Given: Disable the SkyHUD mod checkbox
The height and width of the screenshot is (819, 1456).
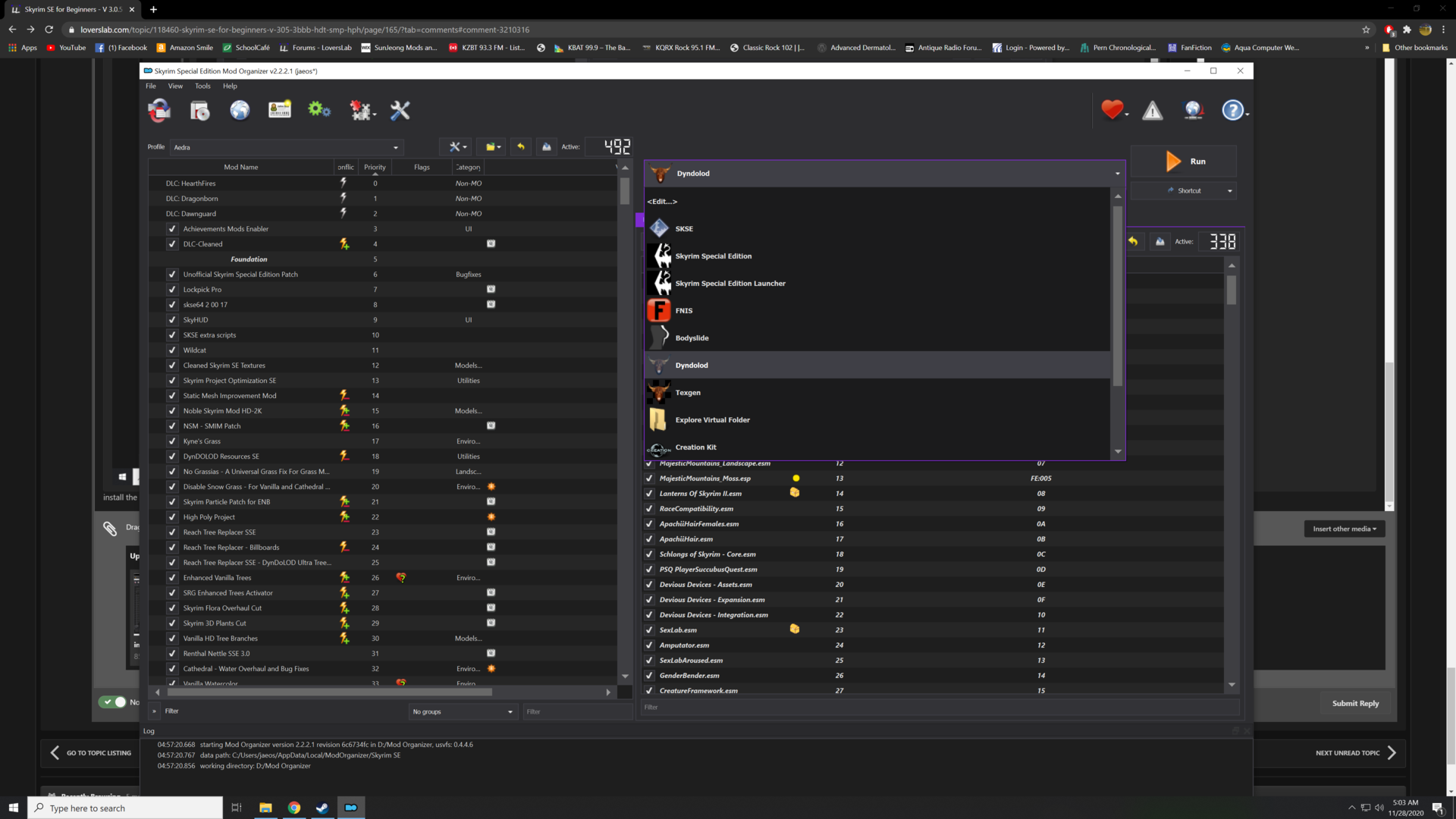Looking at the screenshot, I should pos(172,319).
